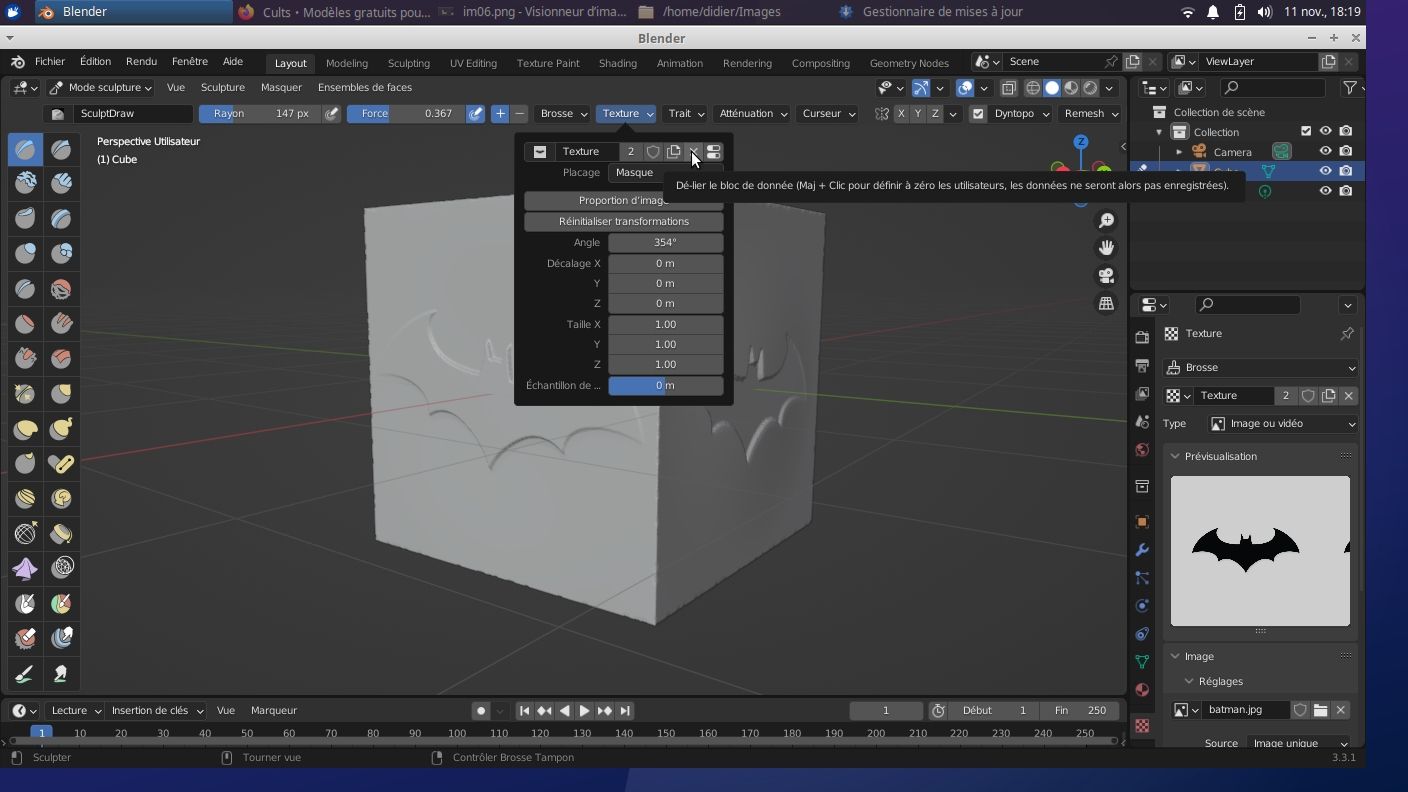This screenshot has height=792, width=1408.
Task: Open the Type Image ou vidéo dropdown
Action: 1282,424
